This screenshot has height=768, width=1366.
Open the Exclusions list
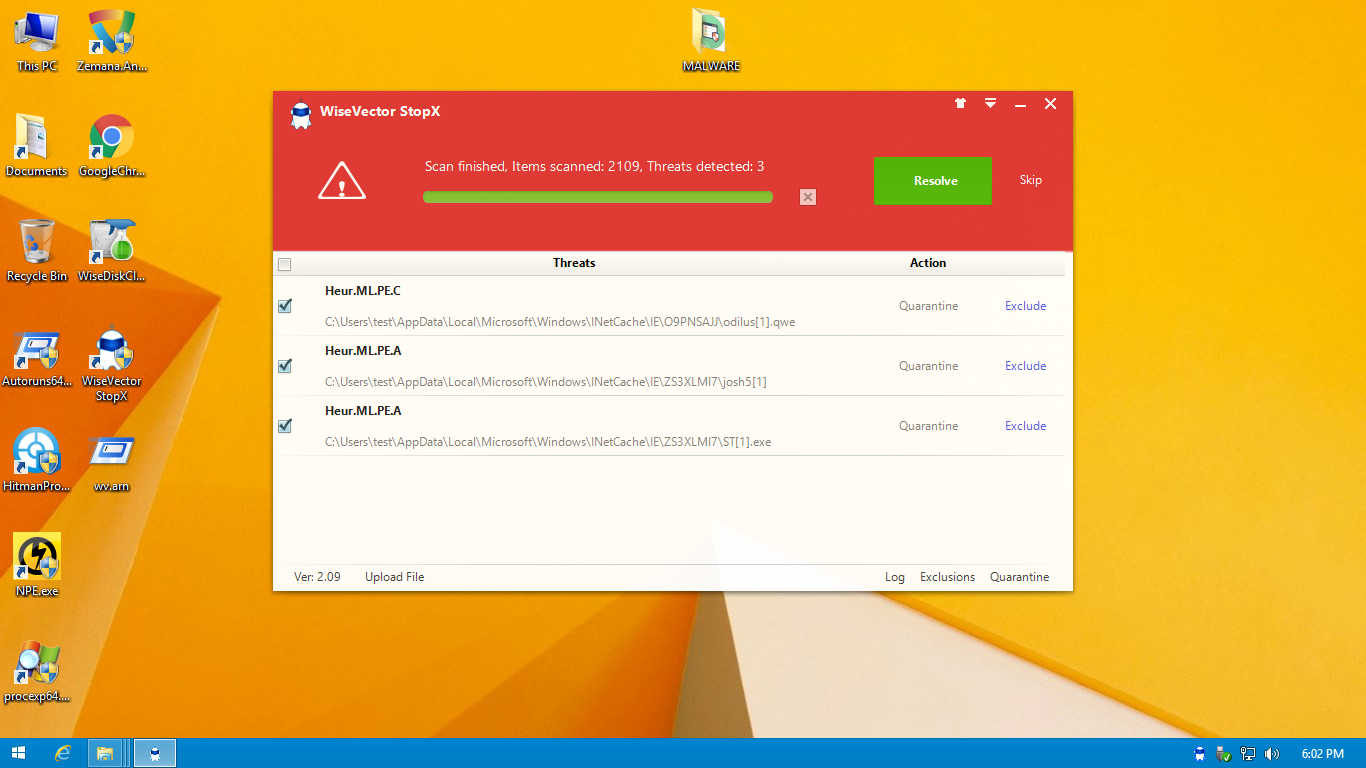947,577
